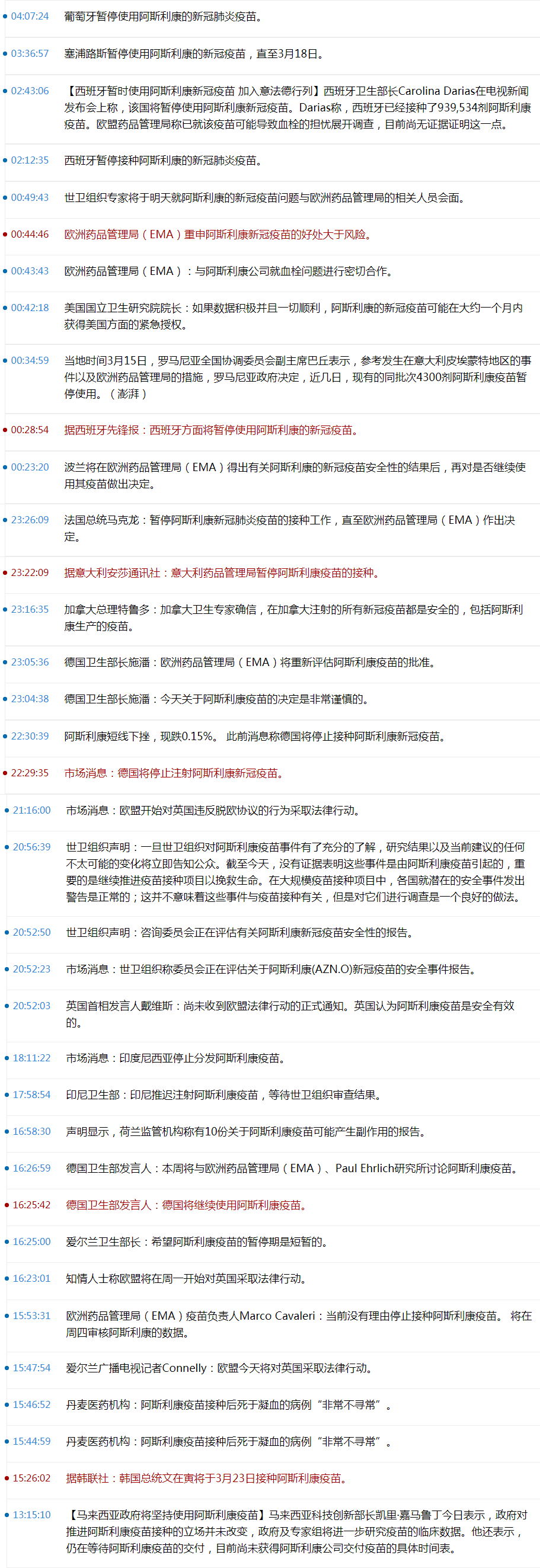Open 马来西亚政府将坚持使用 news paragraph
Screen dimensions: 540x1568
coord(297,1532)
